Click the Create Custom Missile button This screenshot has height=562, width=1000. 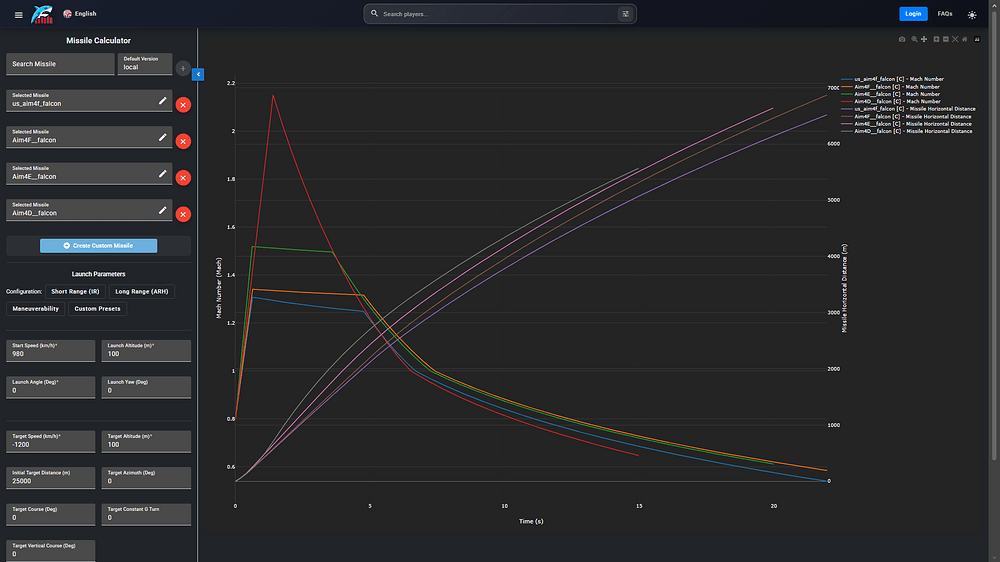click(x=98, y=246)
